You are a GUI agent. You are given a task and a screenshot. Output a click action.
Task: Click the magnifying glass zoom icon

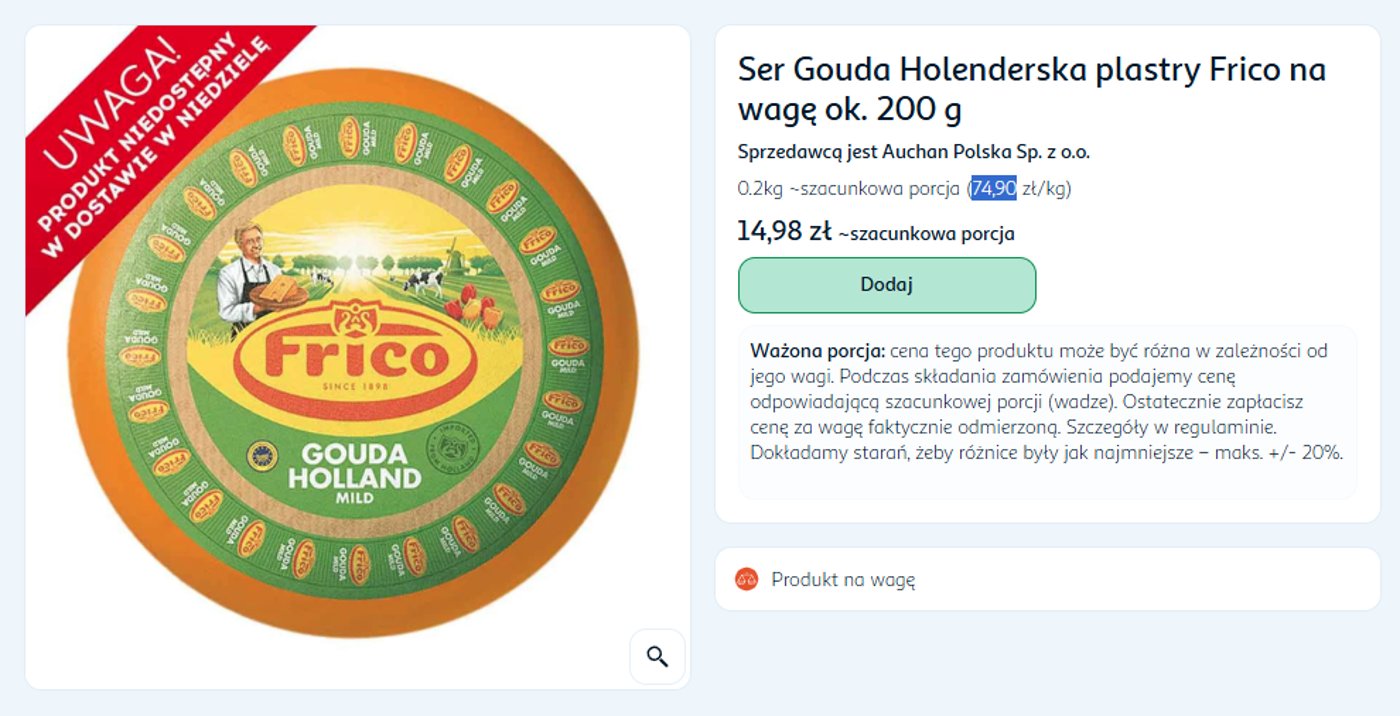[x=657, y=657]
